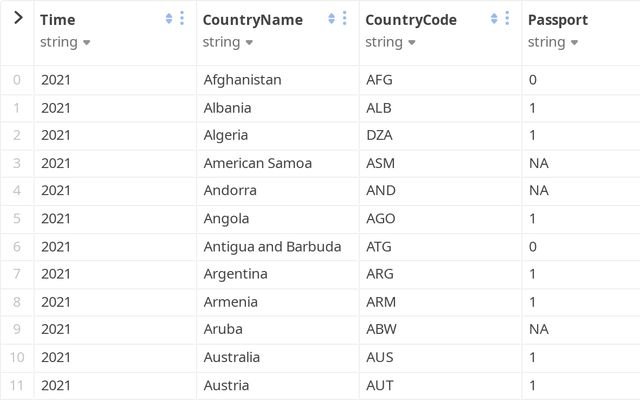This screenshot has height=400, width=640.
Task: Open CountryCode string type dropdown
Action: (392, 42)
